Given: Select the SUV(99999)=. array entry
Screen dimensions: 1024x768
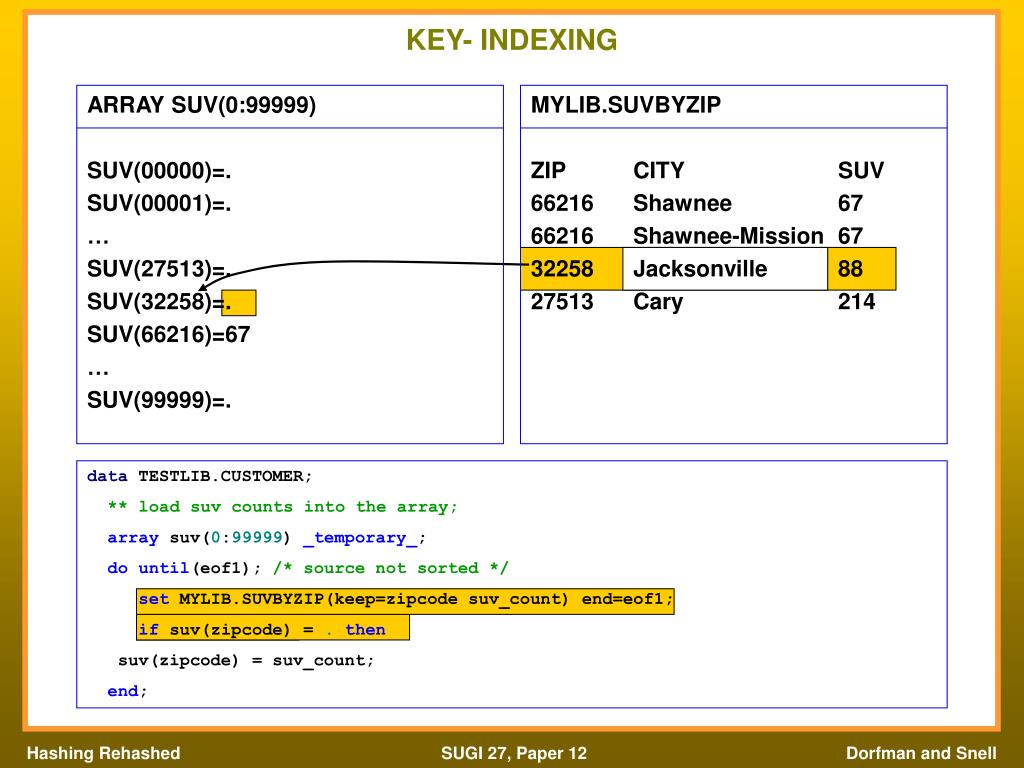Looking at the screenshot, I should pyautogui.click(x=159, y=400).
